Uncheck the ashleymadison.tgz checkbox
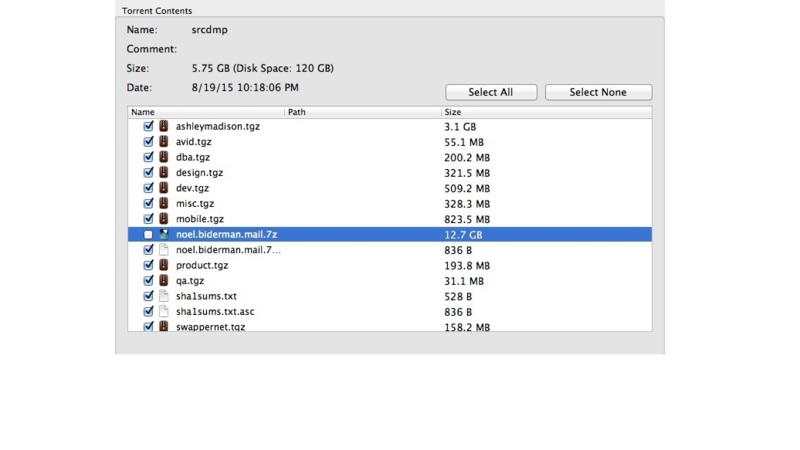The width and height of the screenshot is (800, 450). (148, 126)
